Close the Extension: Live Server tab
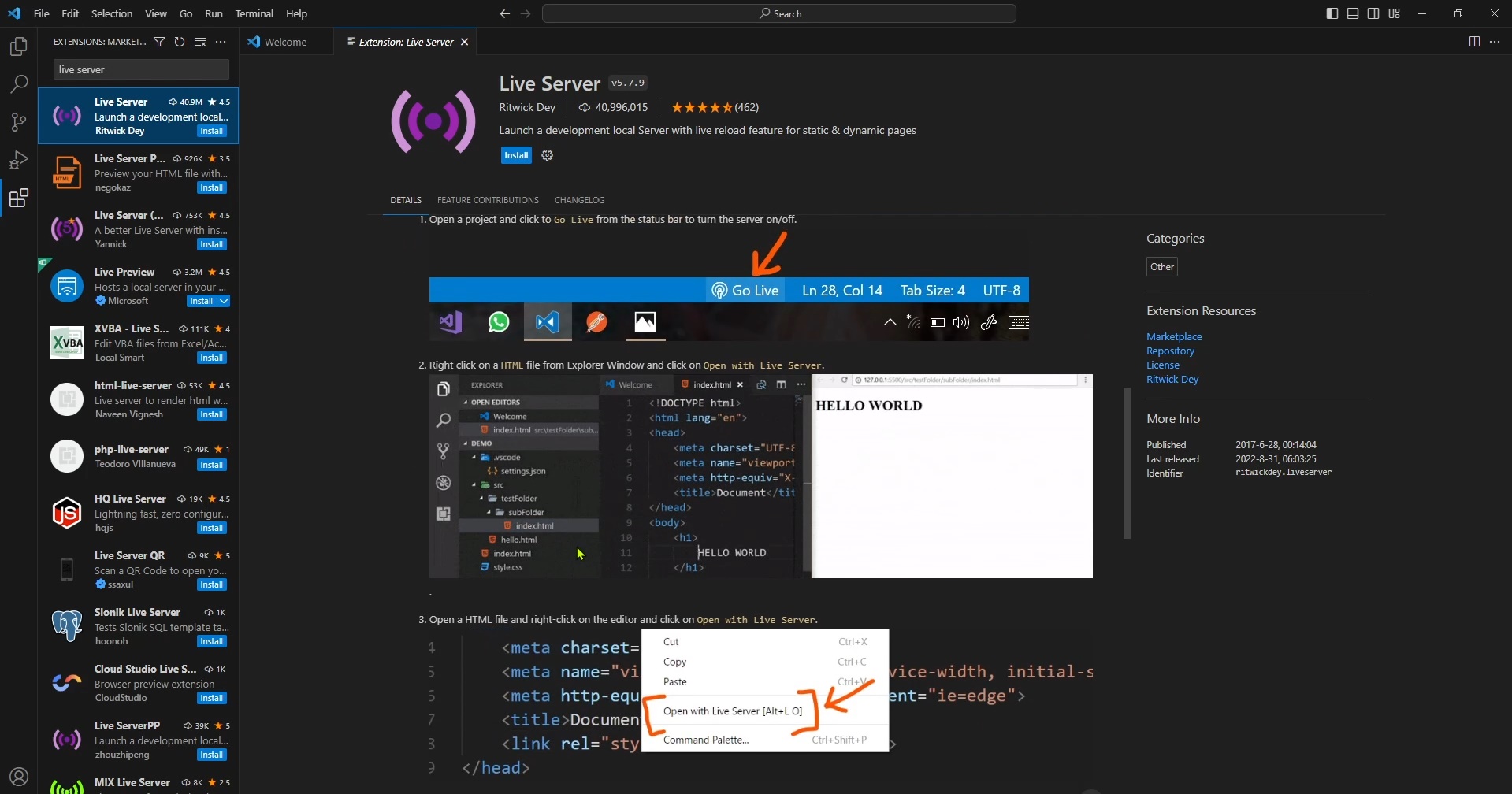The width and height of the screenshot is (1512, 794). 465,42
